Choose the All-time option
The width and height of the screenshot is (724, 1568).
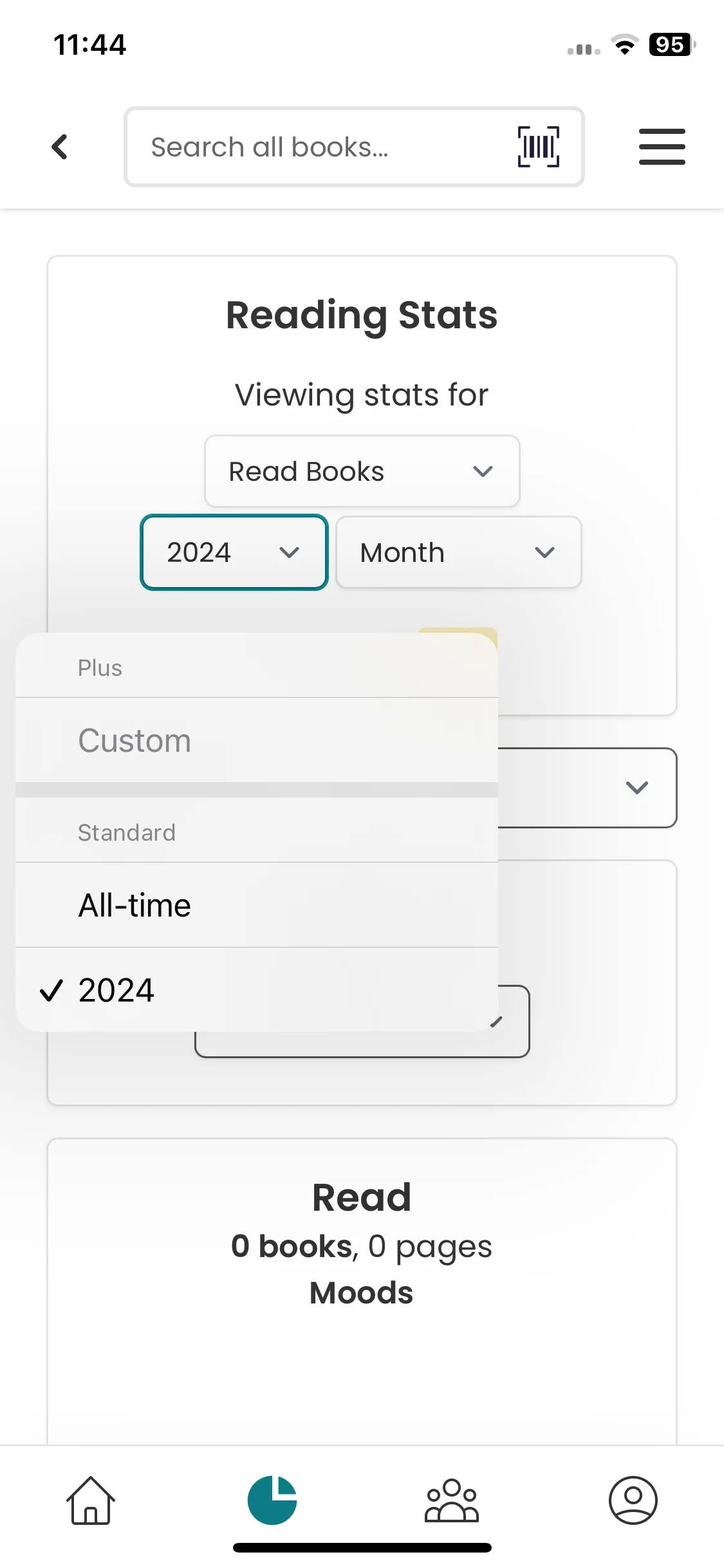tap(135, 905)
